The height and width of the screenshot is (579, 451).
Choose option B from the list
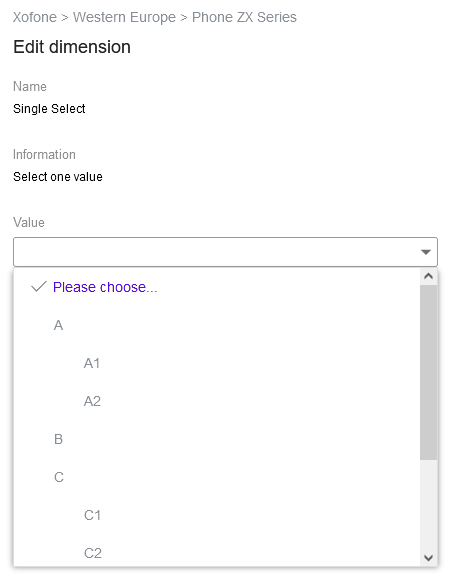pos(217,439)
